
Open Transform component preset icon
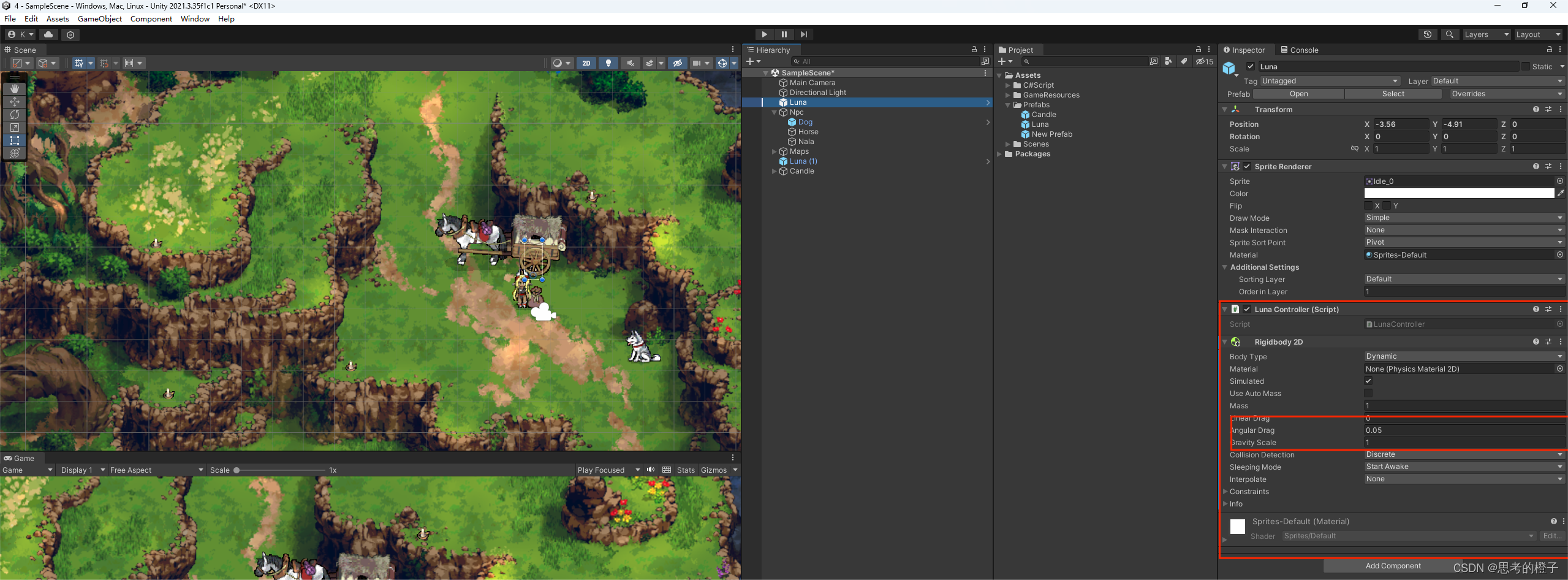coord(1548,109)
